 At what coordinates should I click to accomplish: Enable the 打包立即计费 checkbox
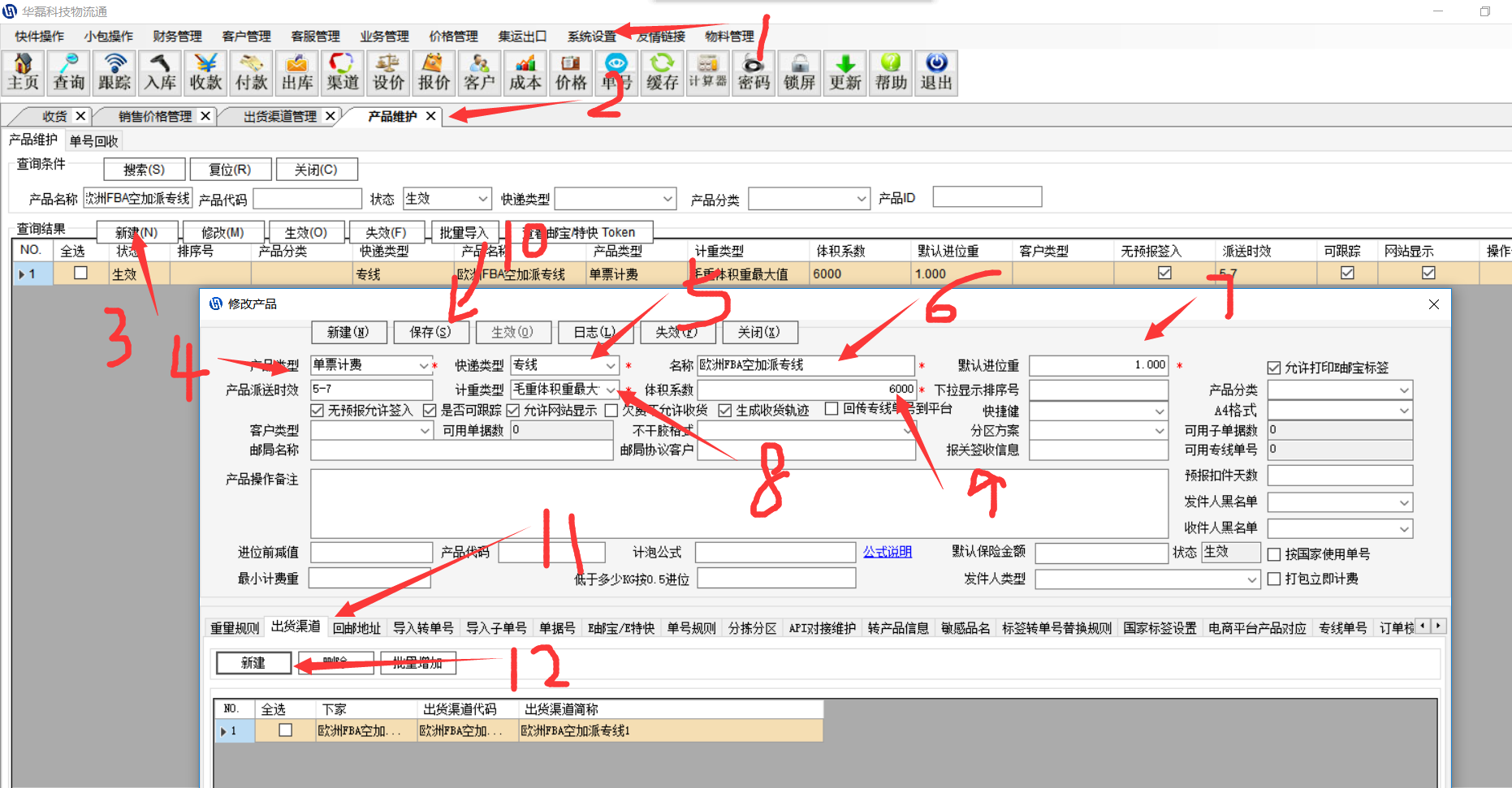(1274, 579)
